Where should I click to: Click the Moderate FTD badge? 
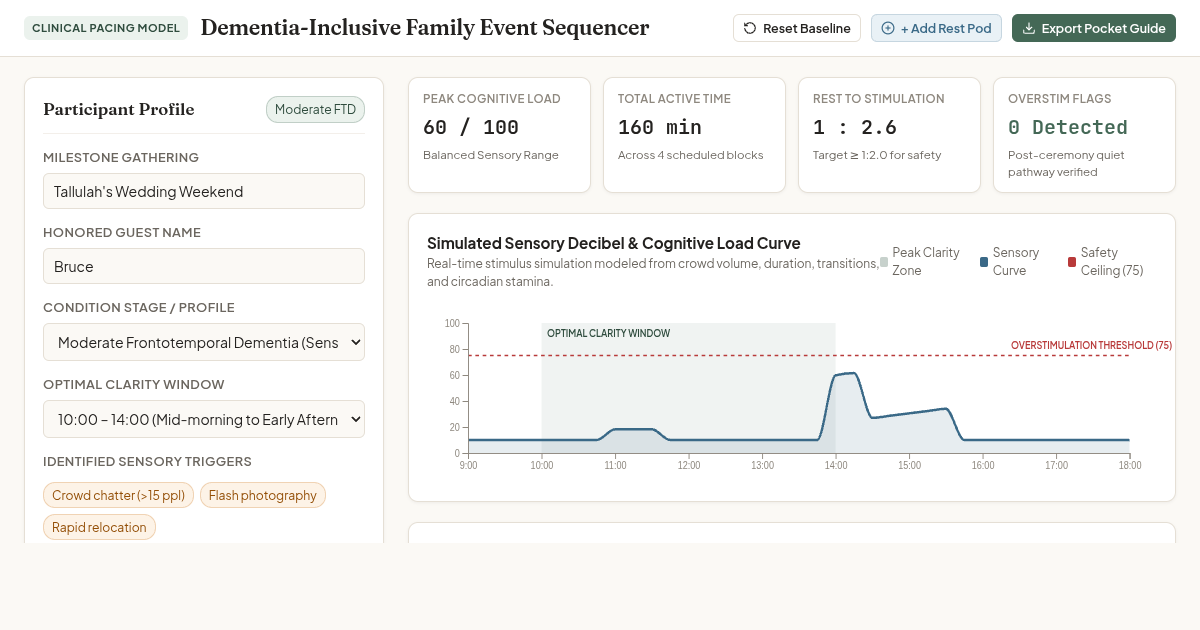coord(315,109)
